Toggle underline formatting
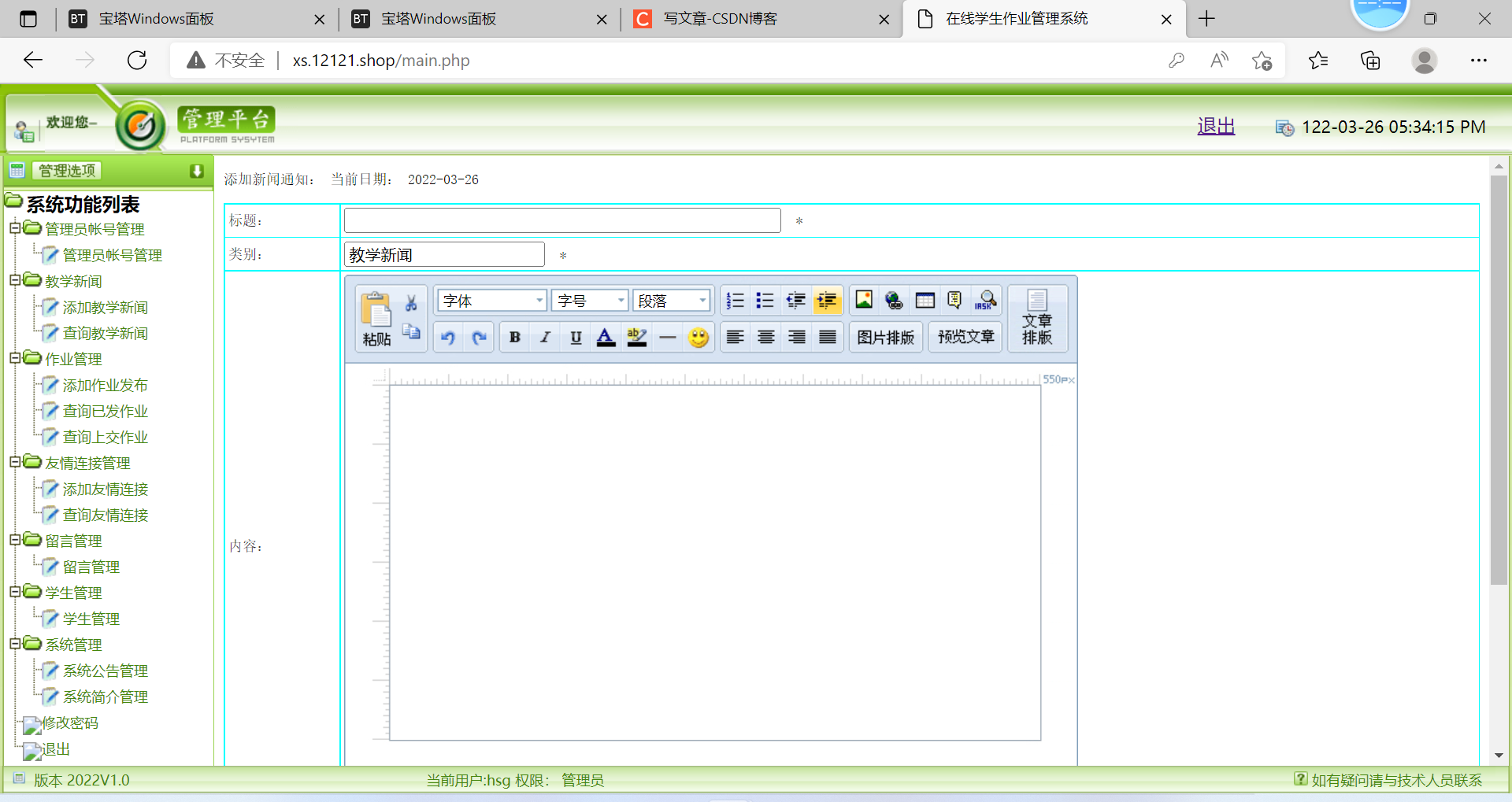The image size is (1512, 802). (576, 338)
